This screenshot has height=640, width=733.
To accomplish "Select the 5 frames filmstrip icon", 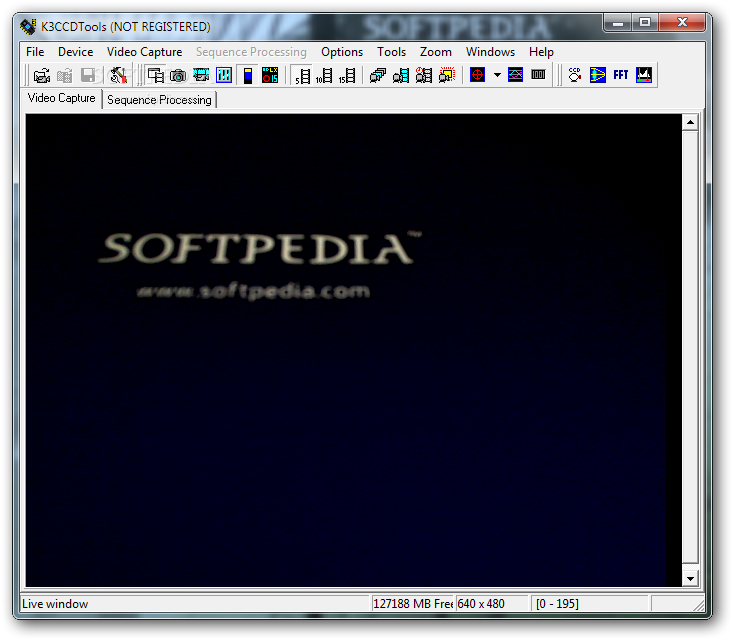I will pyautogui.click(x=302, y=75).
